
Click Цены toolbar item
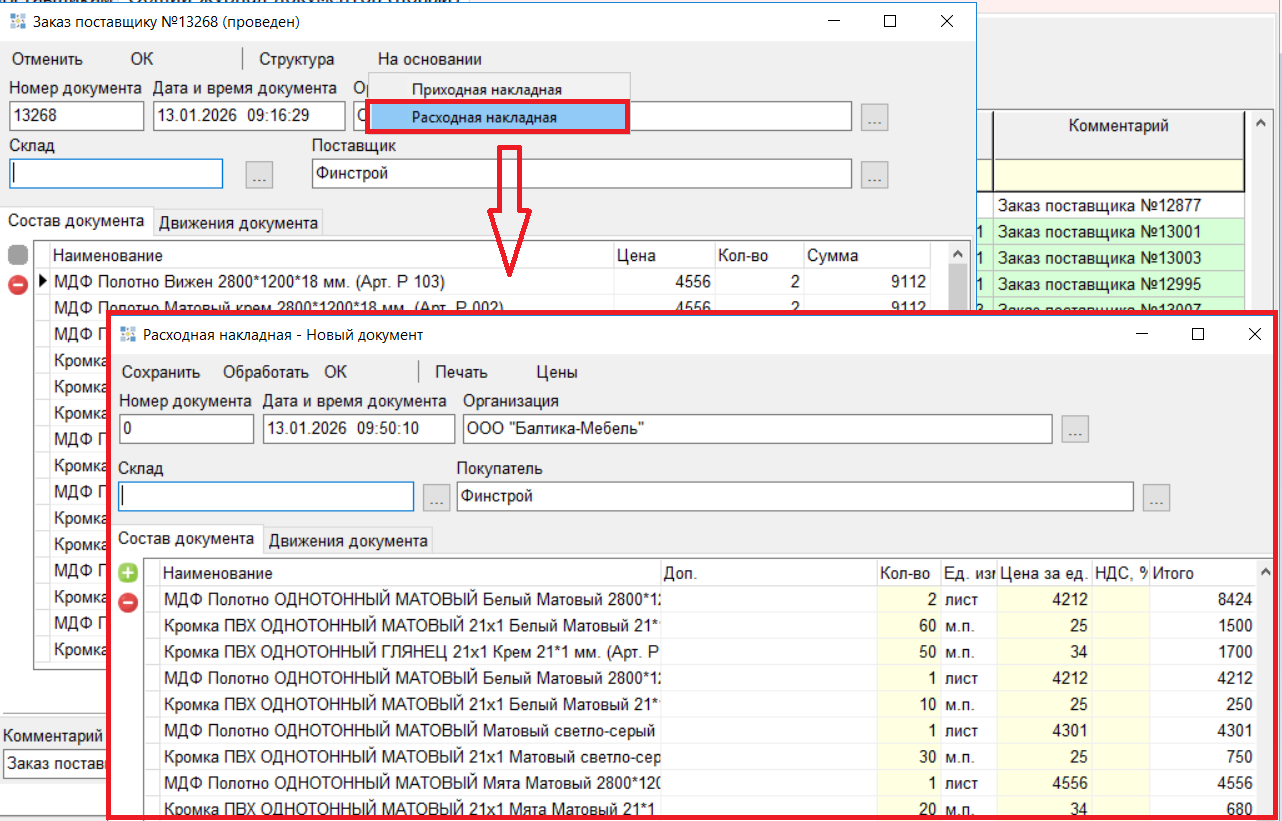coord(557,372)
